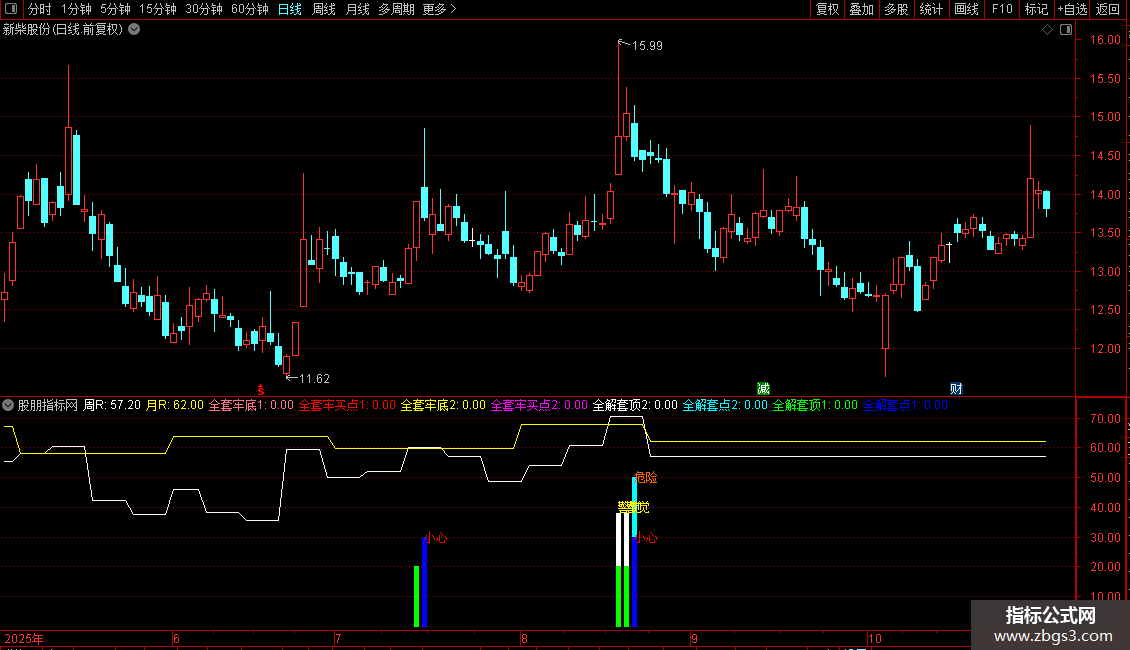
Task: Click the 复权 button
Action: coord(827,9)
